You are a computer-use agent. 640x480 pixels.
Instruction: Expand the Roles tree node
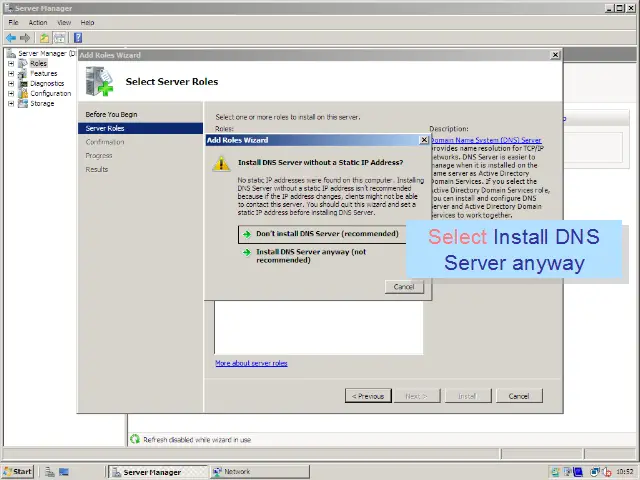click(x=11, y=64)
